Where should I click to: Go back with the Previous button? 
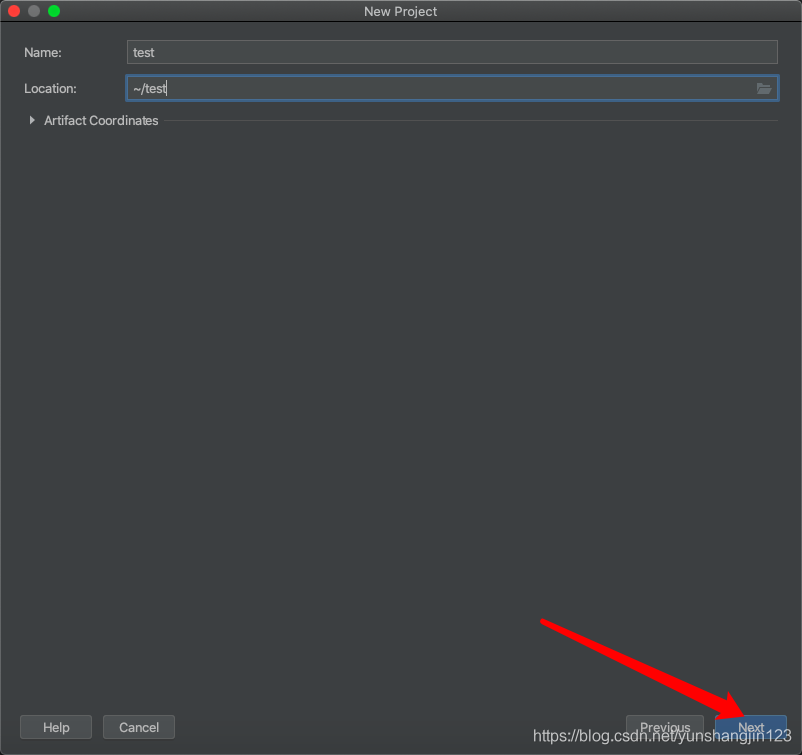pos(665,727)
